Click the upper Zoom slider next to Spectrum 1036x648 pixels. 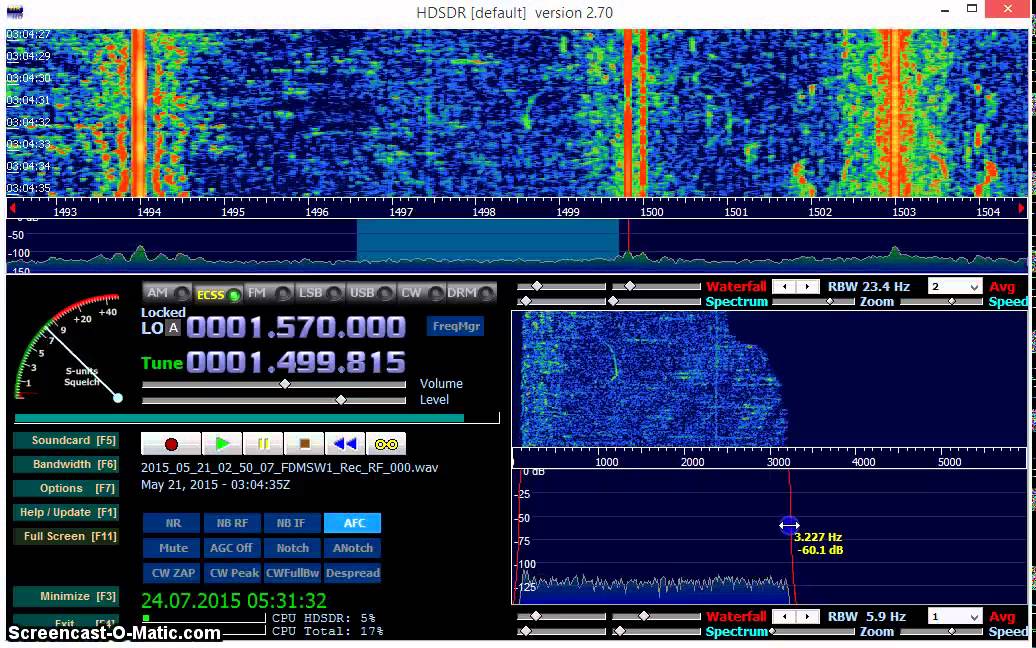pos(813,301)
